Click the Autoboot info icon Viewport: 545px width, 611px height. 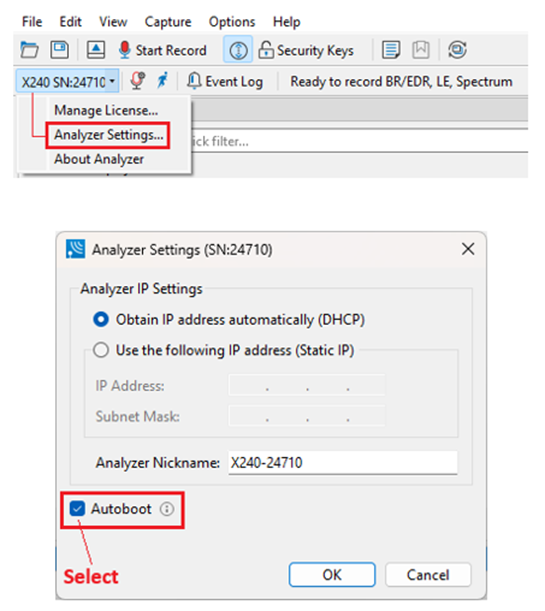(x=167, y=509)
